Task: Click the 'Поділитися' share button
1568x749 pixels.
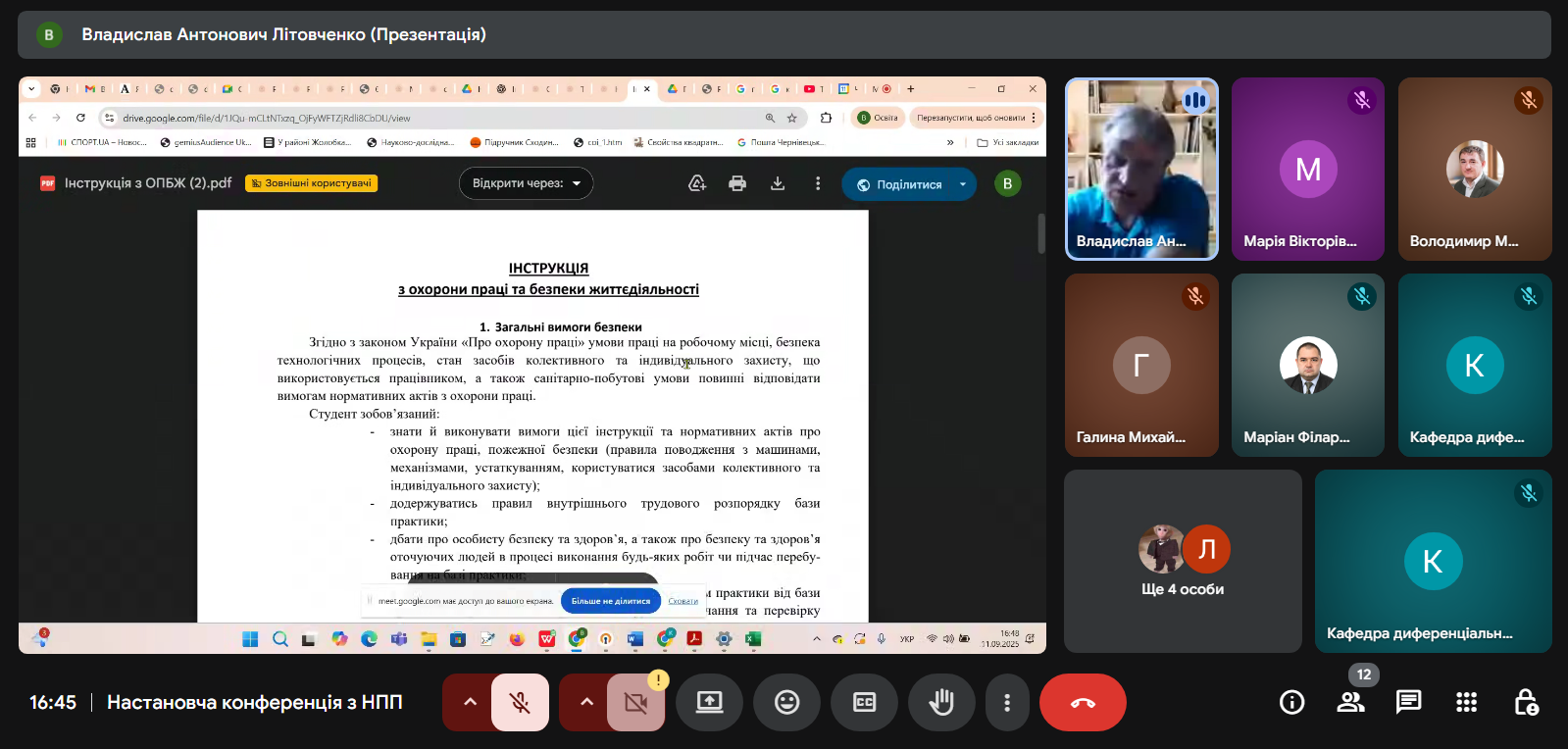Action: tap(898, 184)
